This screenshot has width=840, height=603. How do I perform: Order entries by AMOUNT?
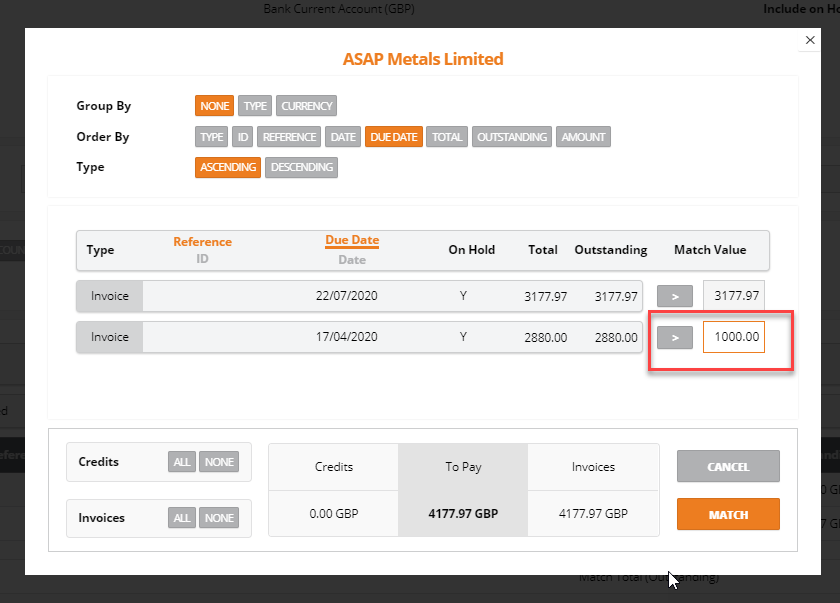coord(583,137)
